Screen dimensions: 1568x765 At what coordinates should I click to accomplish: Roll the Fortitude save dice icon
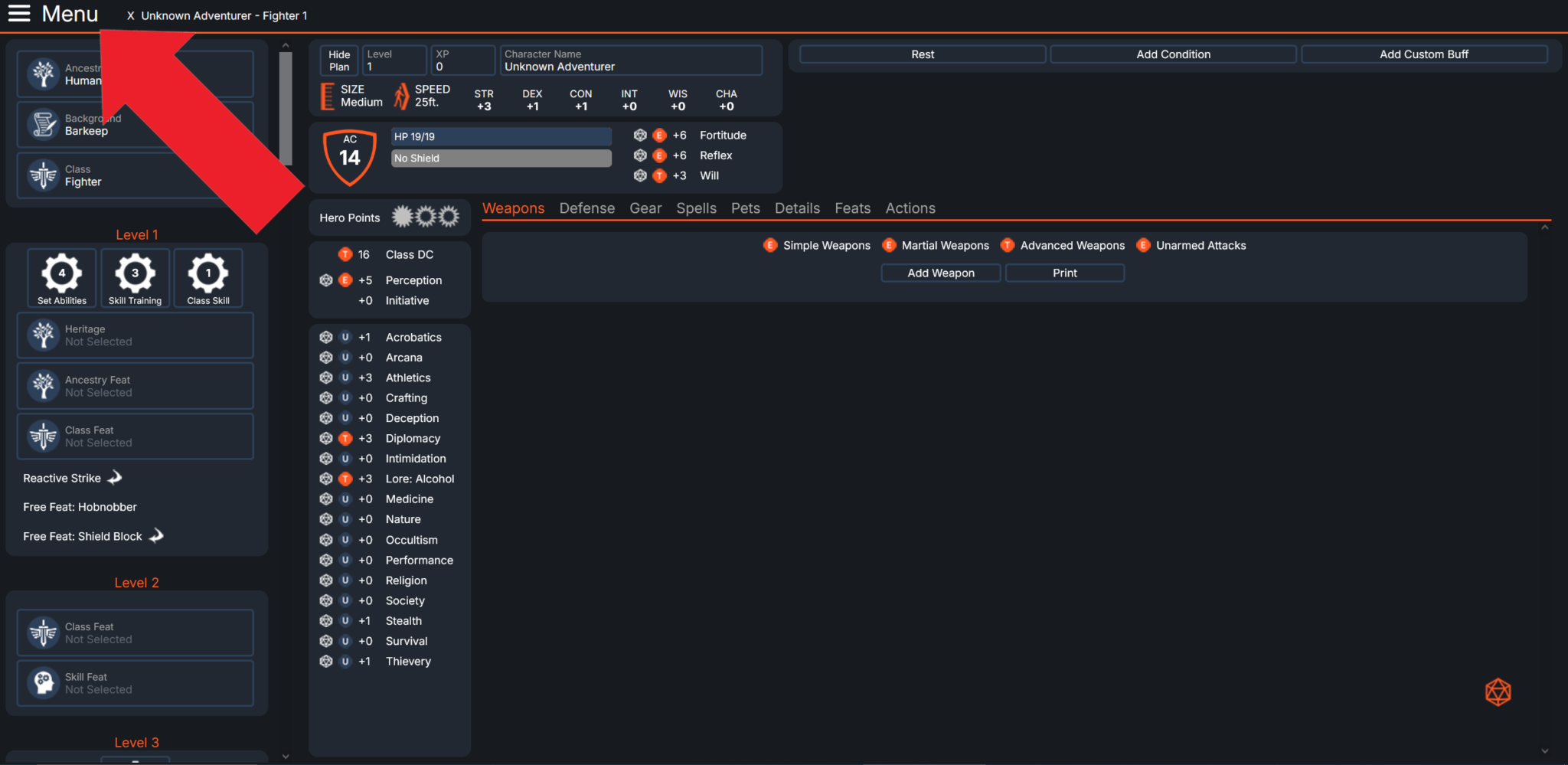[640, 136]
